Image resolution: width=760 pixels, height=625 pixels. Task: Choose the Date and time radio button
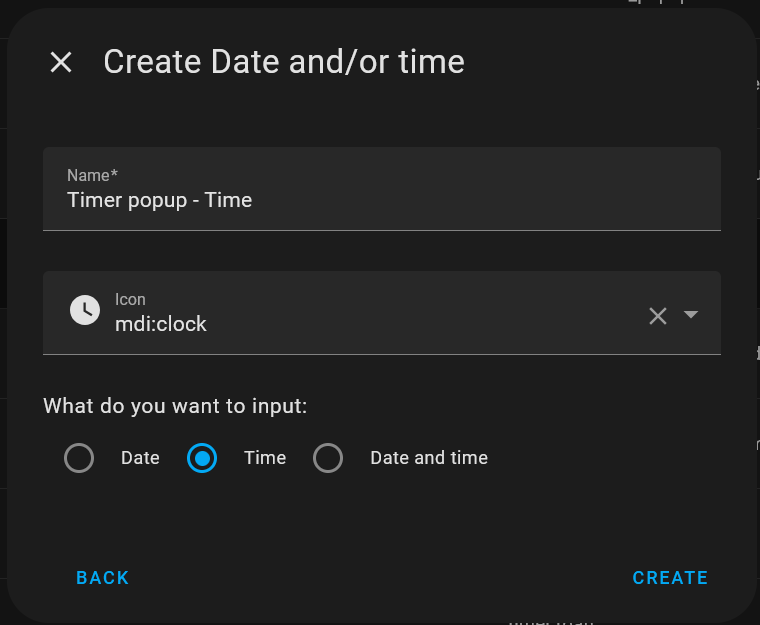pos(328,458)
